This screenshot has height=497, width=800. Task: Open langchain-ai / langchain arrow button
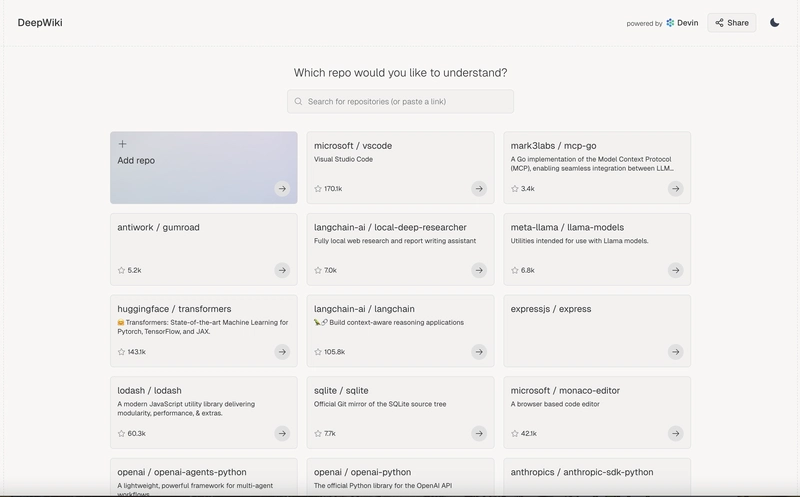479,352
